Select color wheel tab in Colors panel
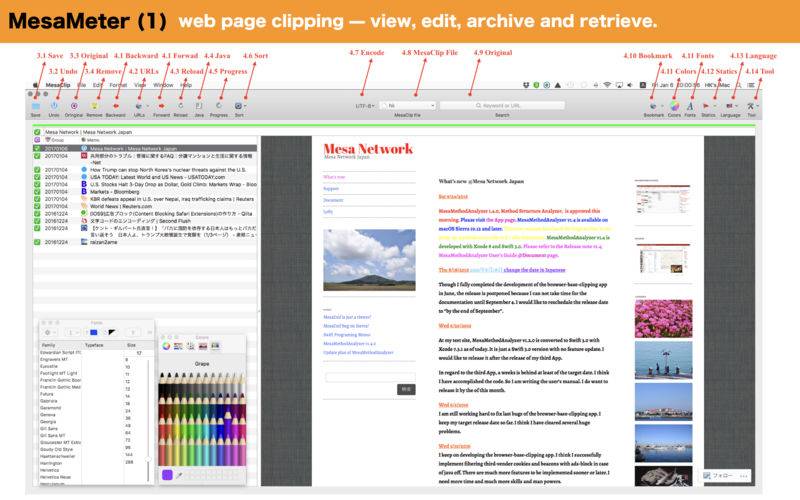Screen dimensions: 800x500 166,346
